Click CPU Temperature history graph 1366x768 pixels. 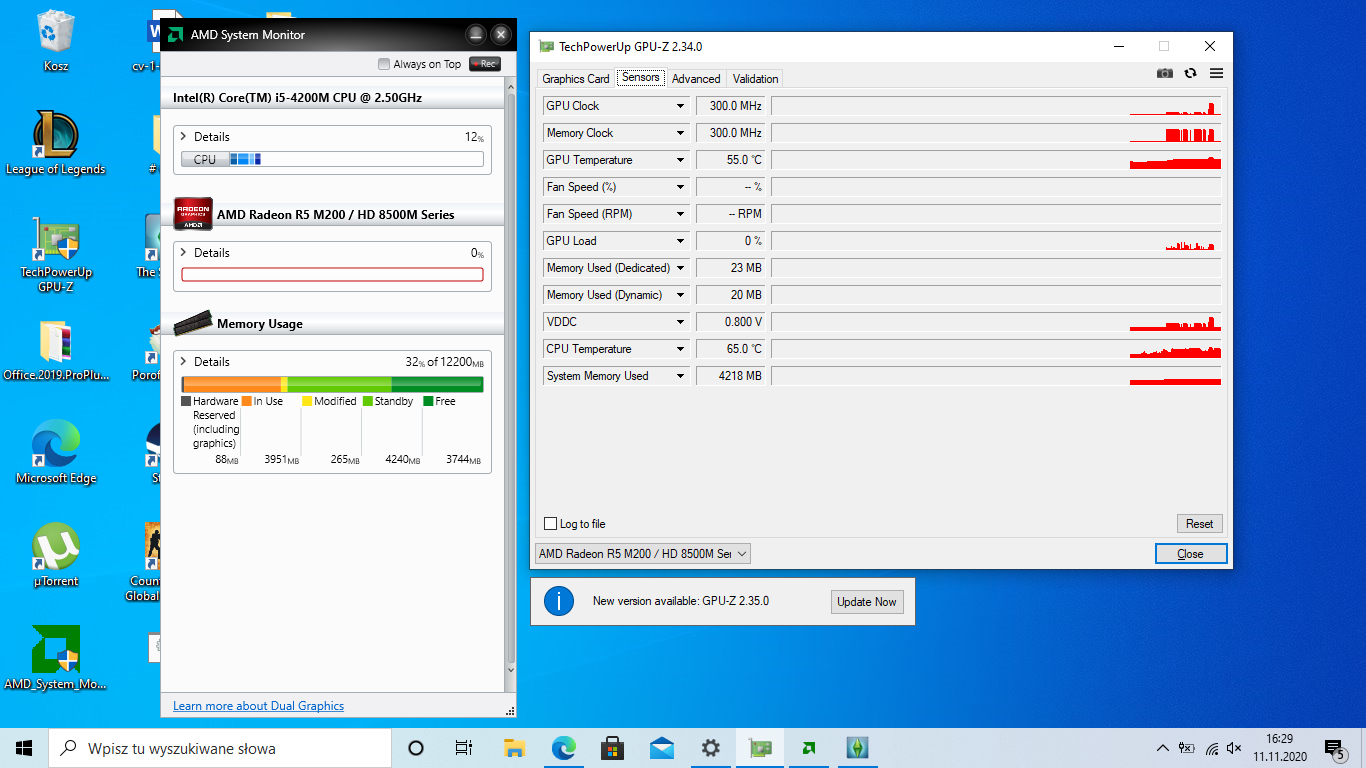(996, 349)
